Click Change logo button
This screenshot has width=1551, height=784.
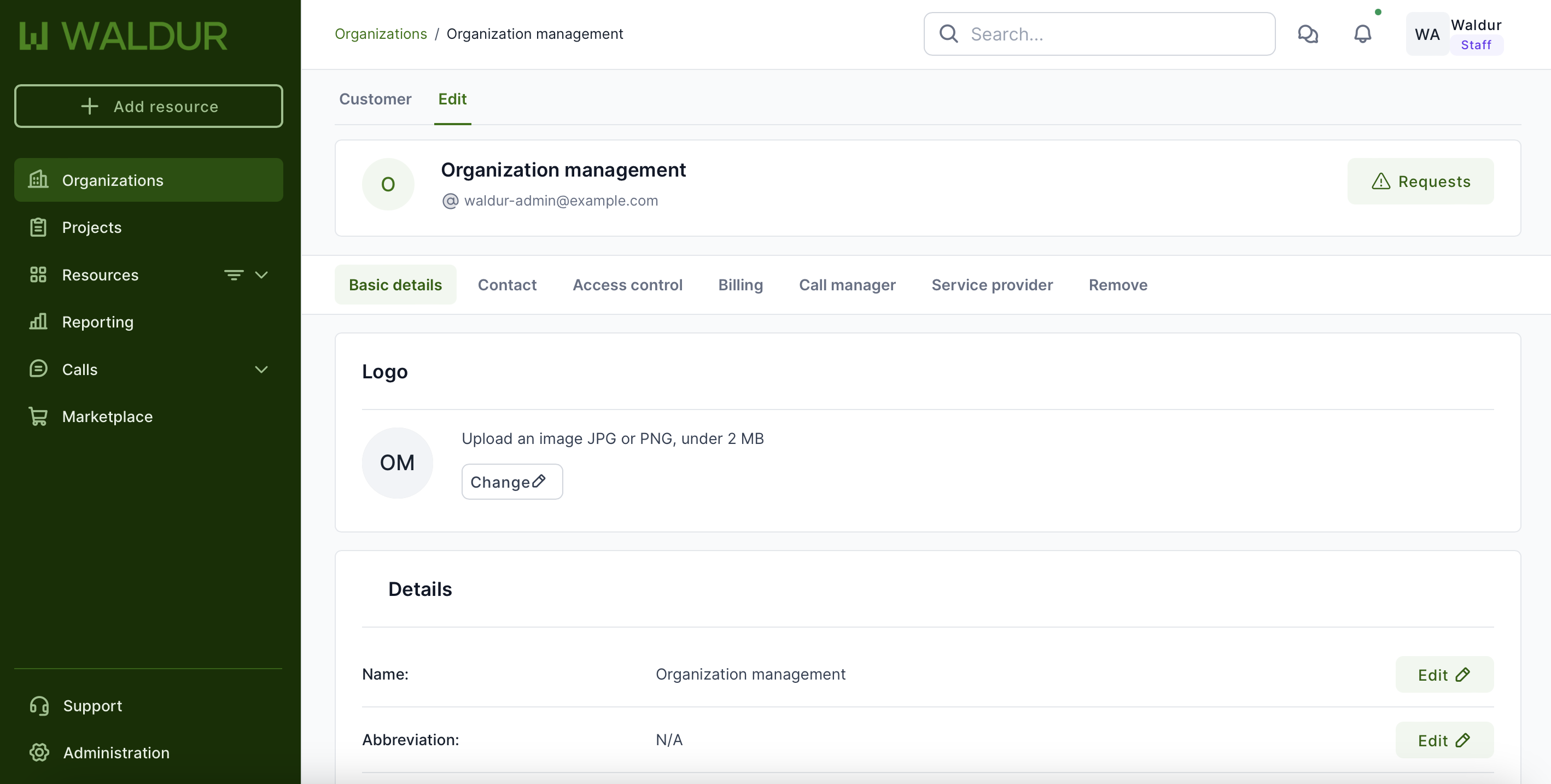(512, 481)
